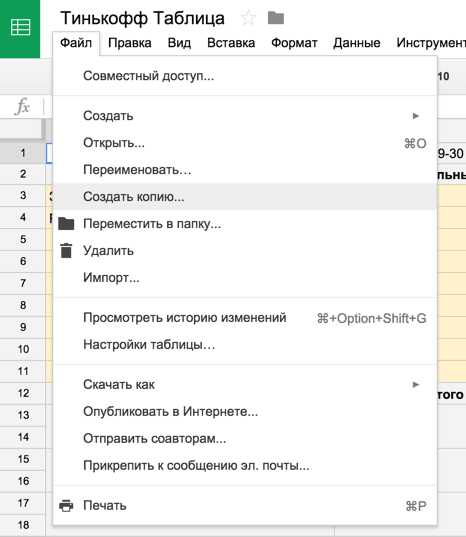Select row header 3
The height and width of the screenshot is (537, 466).
pos(23,196)
